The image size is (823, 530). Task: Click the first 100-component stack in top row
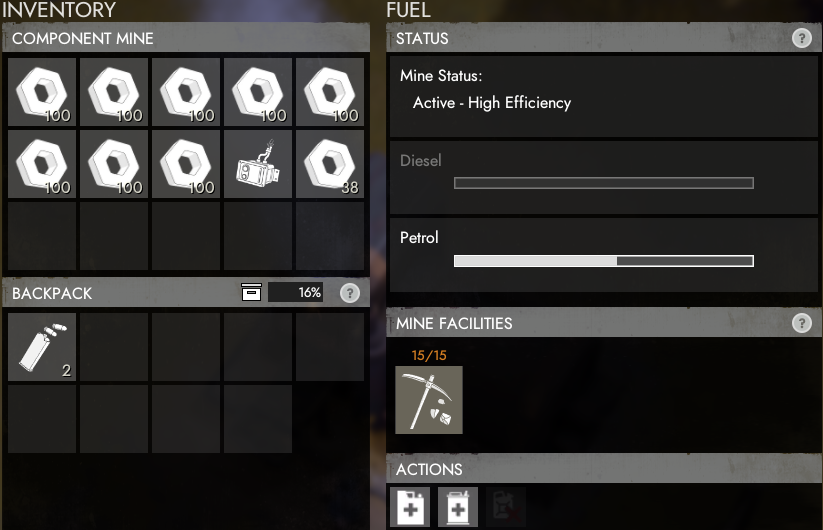tap(42, 92)
